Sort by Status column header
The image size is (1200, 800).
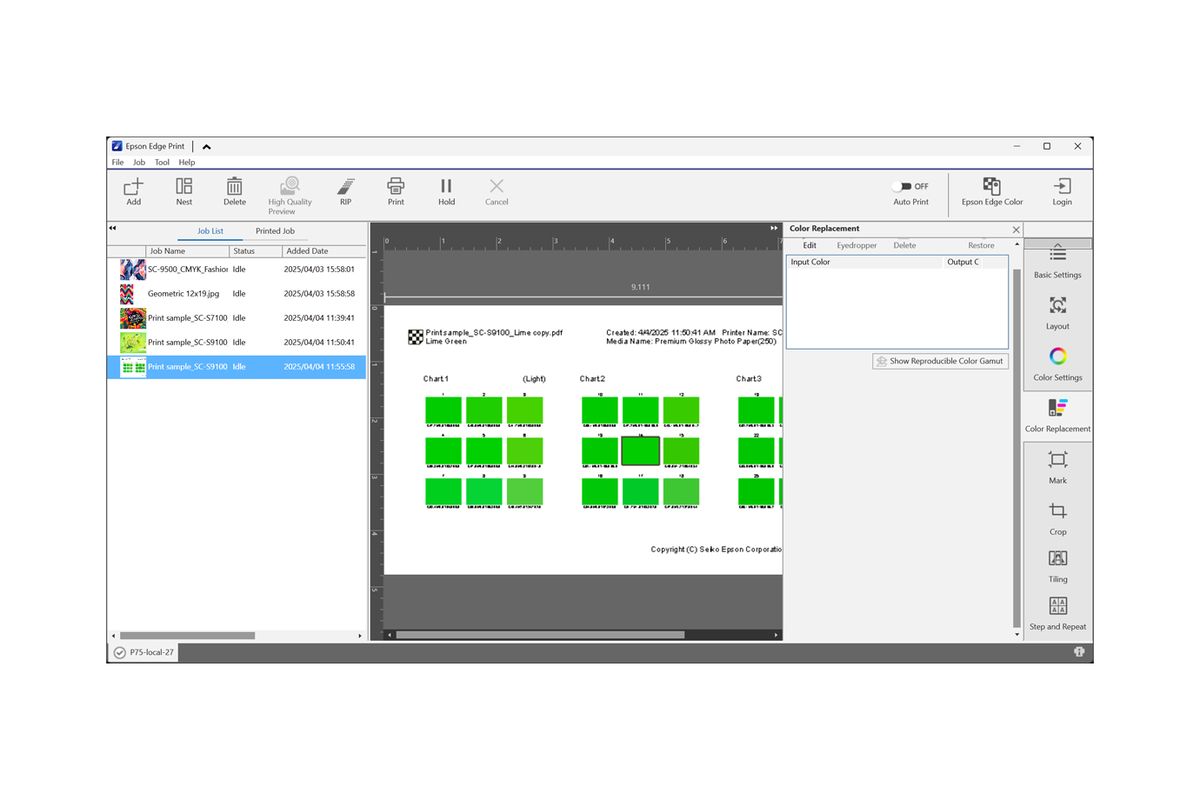coord(255,251)
